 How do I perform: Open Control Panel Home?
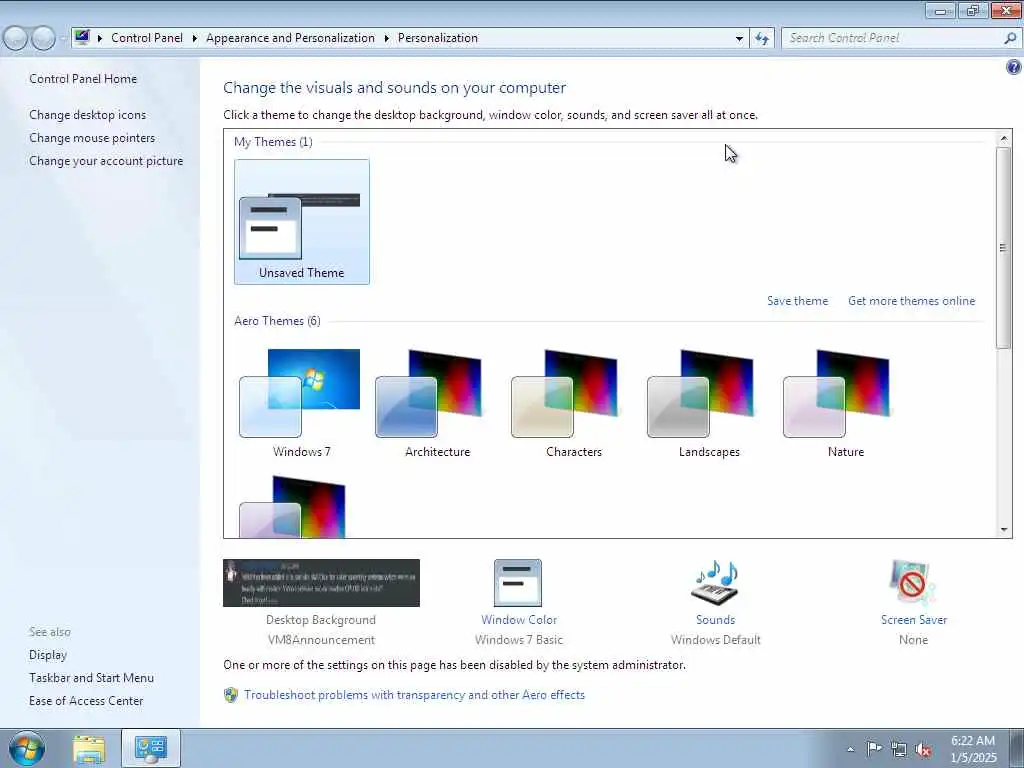point(83,78)
